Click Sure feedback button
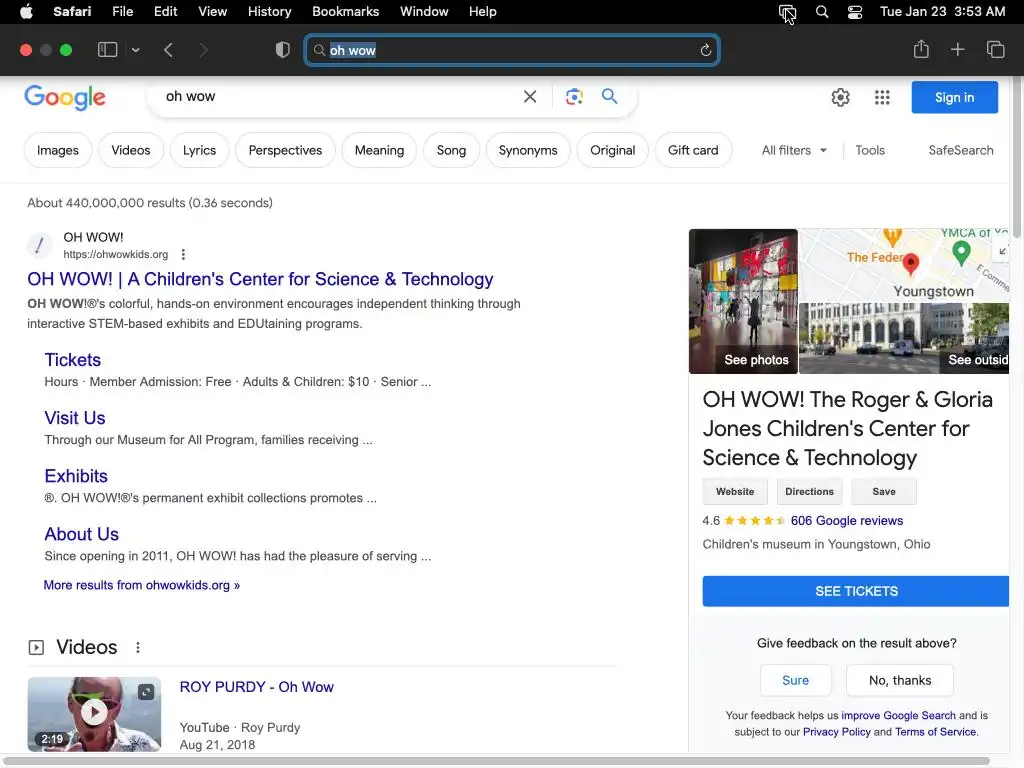 point(795,680)
